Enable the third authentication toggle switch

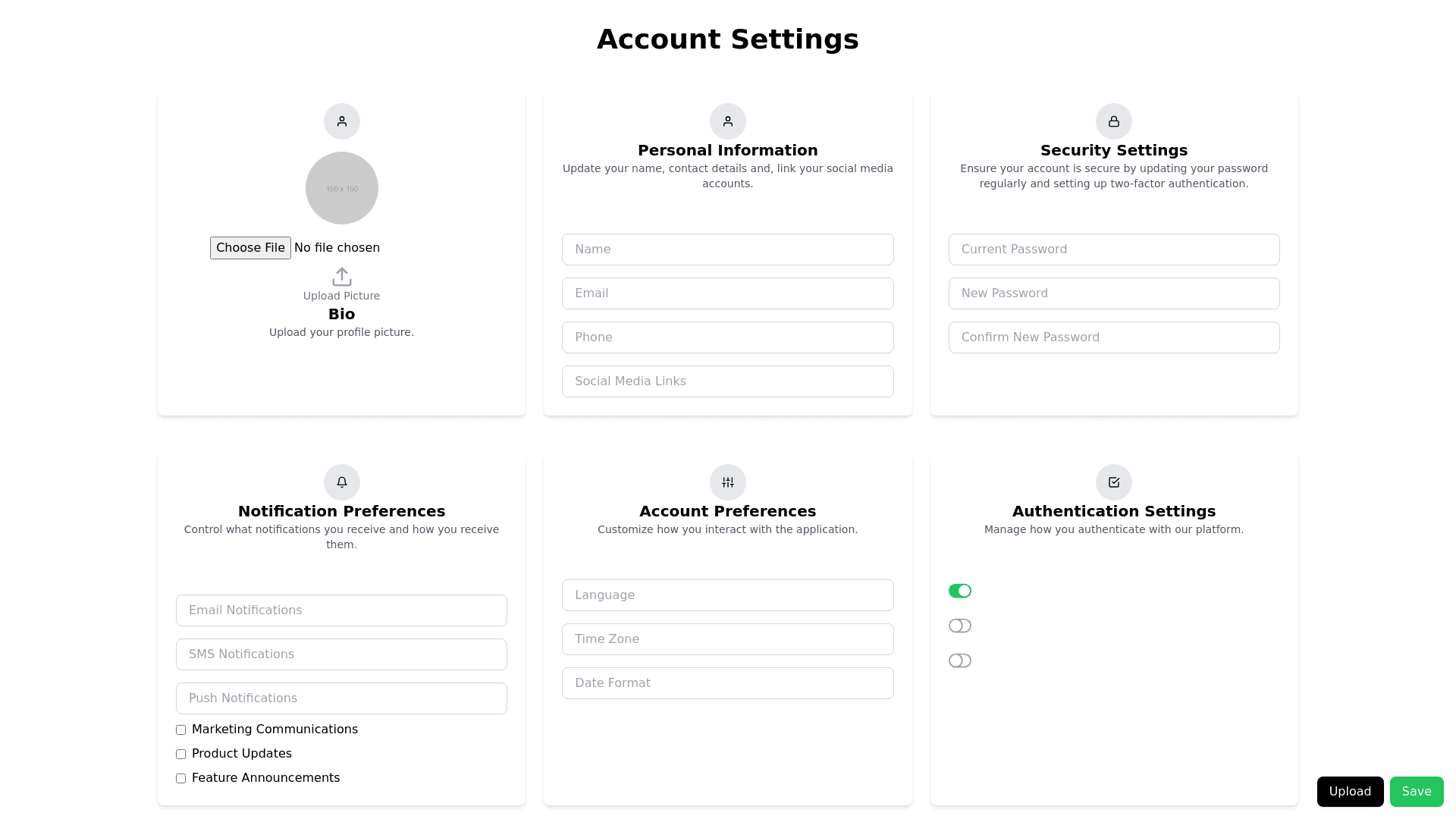[959, 661]
